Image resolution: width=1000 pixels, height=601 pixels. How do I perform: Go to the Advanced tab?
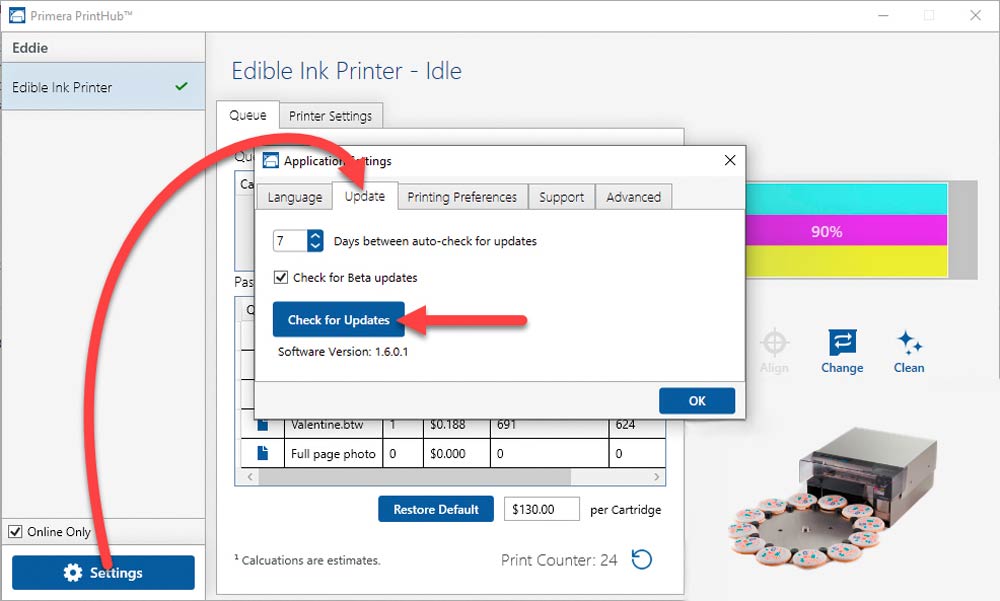point(633,197)
